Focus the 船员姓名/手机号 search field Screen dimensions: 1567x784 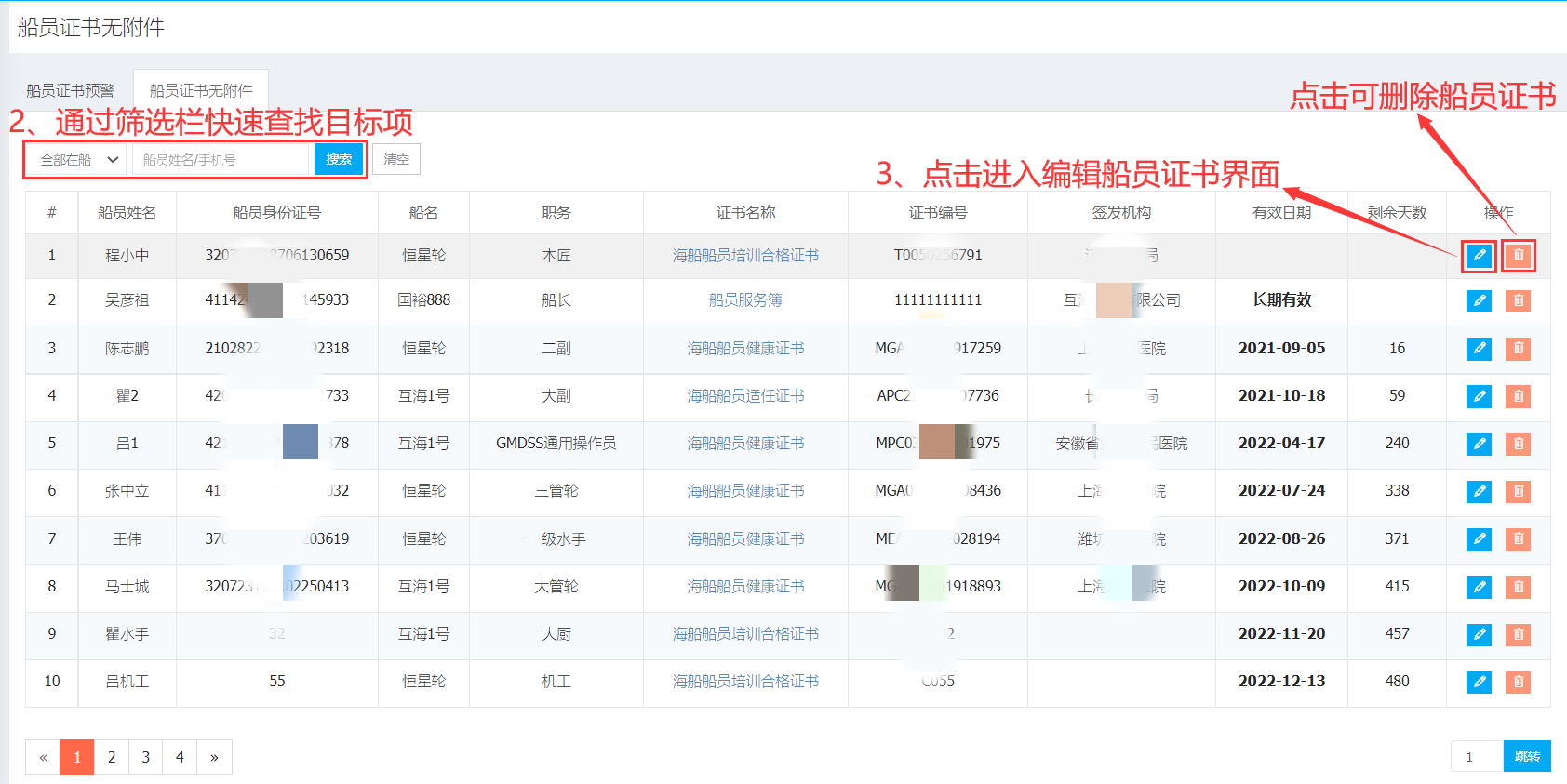[221, 160]
